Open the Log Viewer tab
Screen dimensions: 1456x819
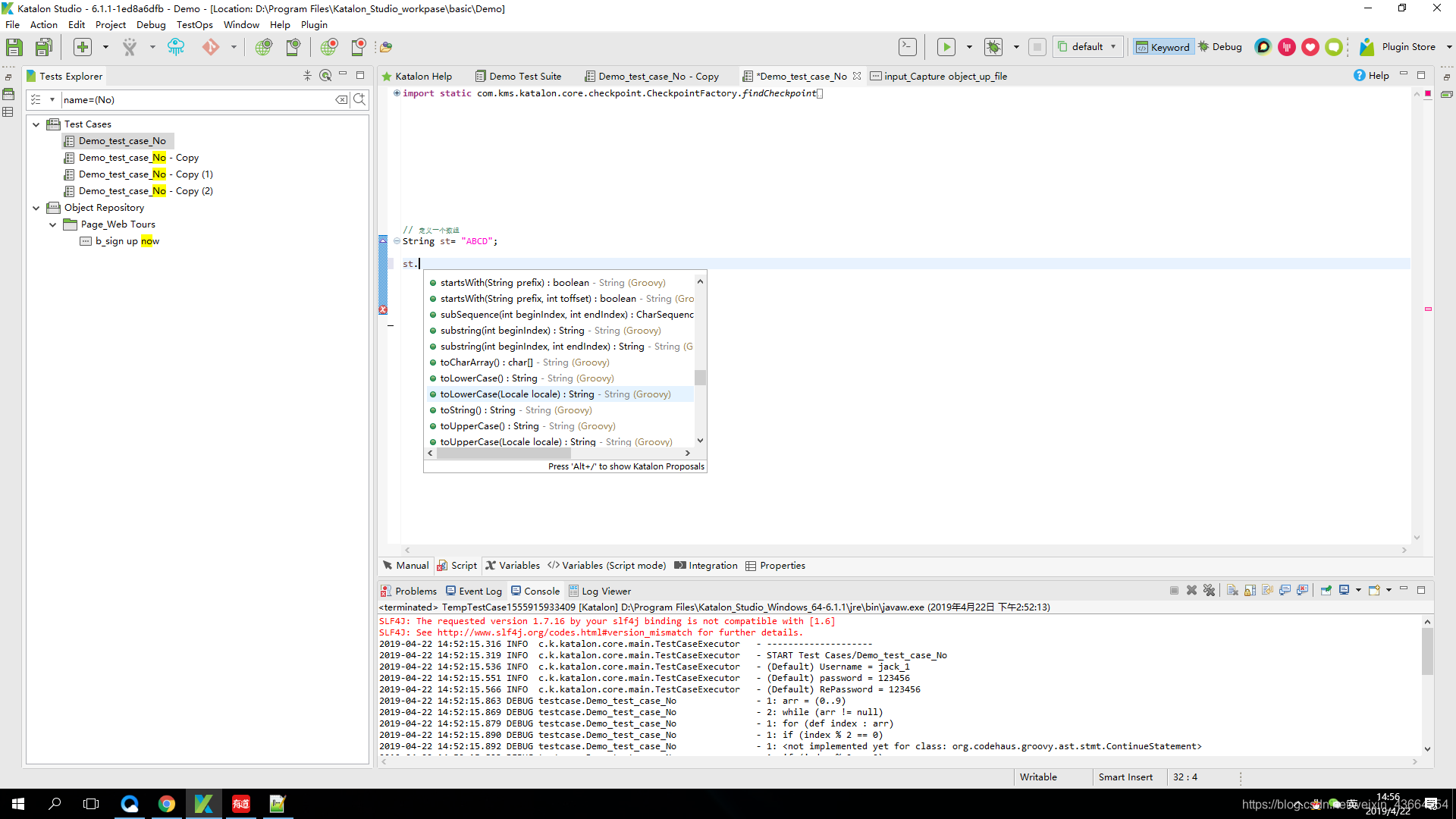tap(600, 591)
